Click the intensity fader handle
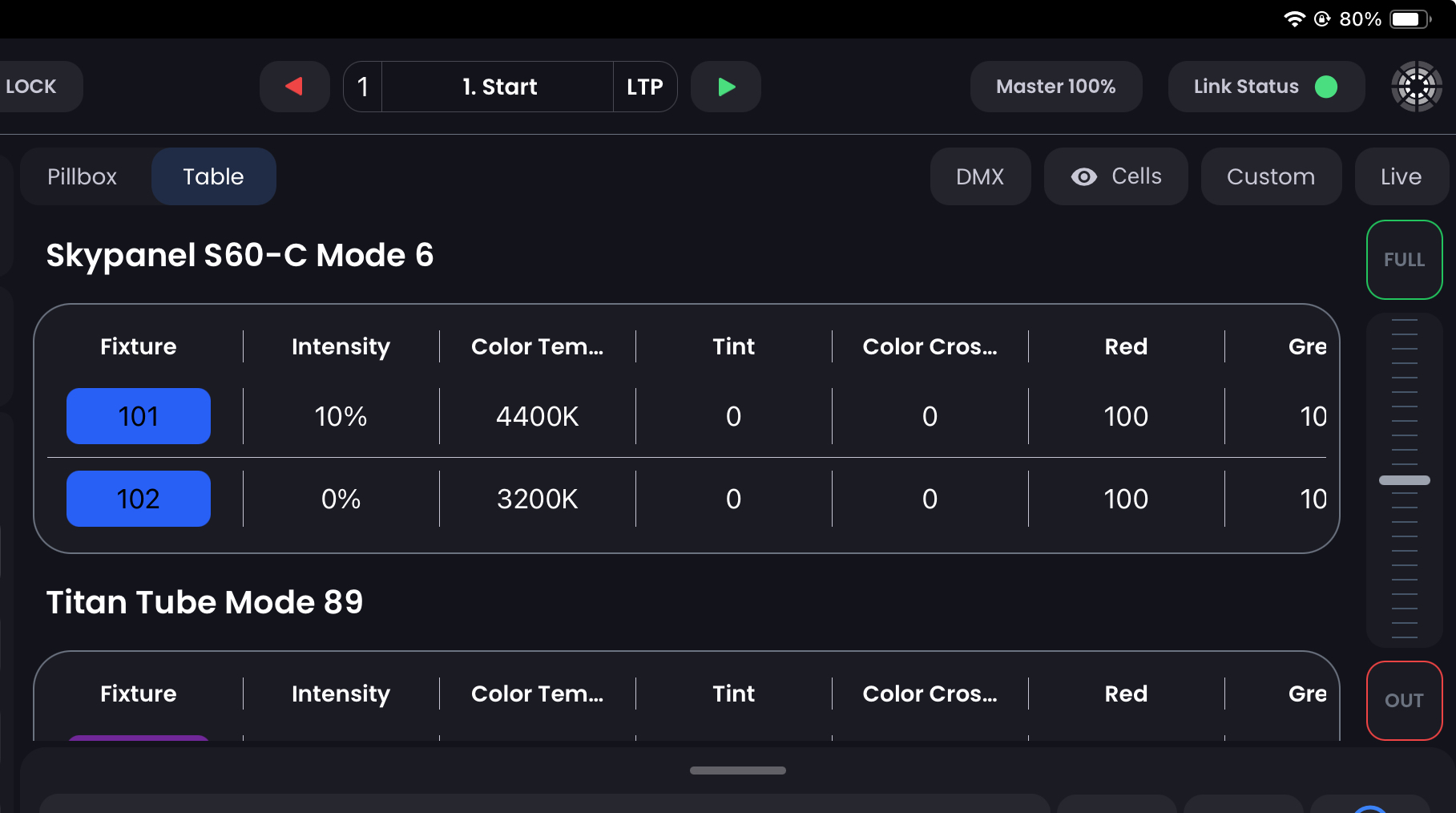This screenshot has height=813, width=1456. tap(1404, 480)
